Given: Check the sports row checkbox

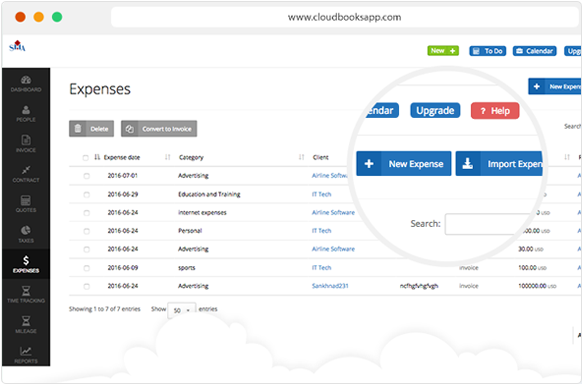Looking at the screenshot, I should (86, 268).
